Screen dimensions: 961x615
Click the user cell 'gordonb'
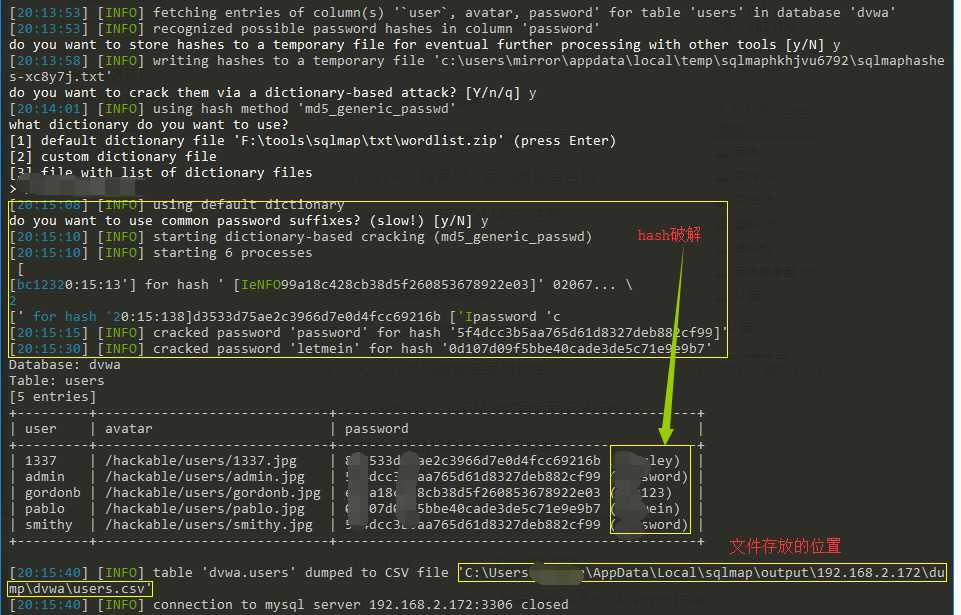[52, 492]
